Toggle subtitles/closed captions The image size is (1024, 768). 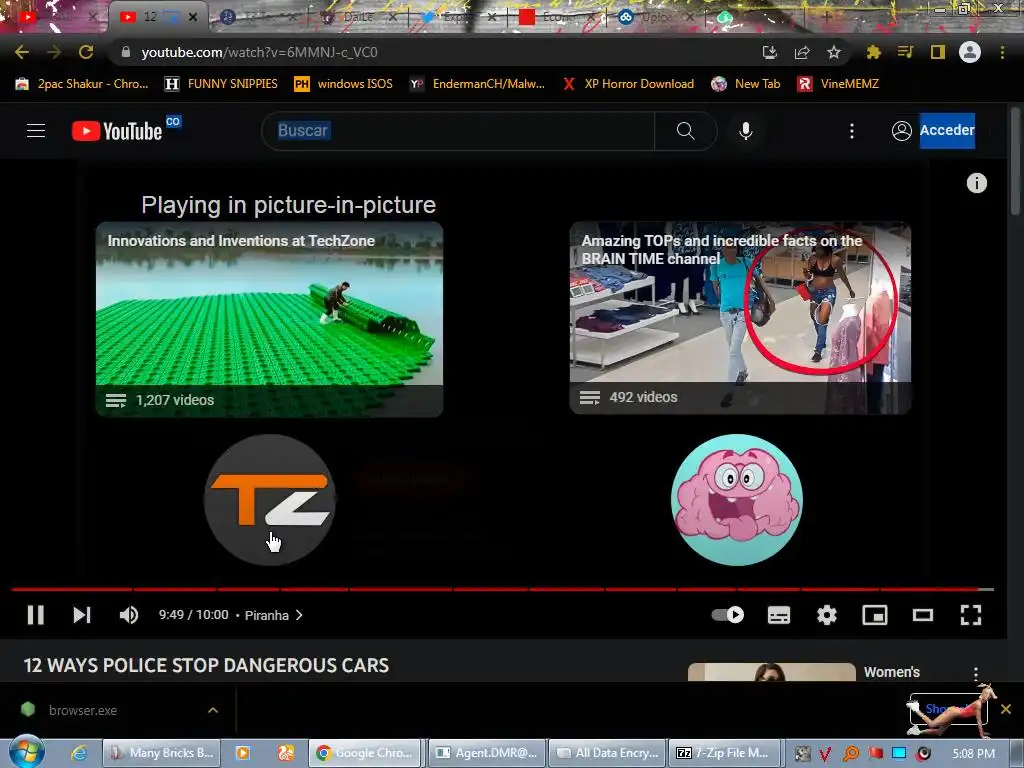(778, 615)
